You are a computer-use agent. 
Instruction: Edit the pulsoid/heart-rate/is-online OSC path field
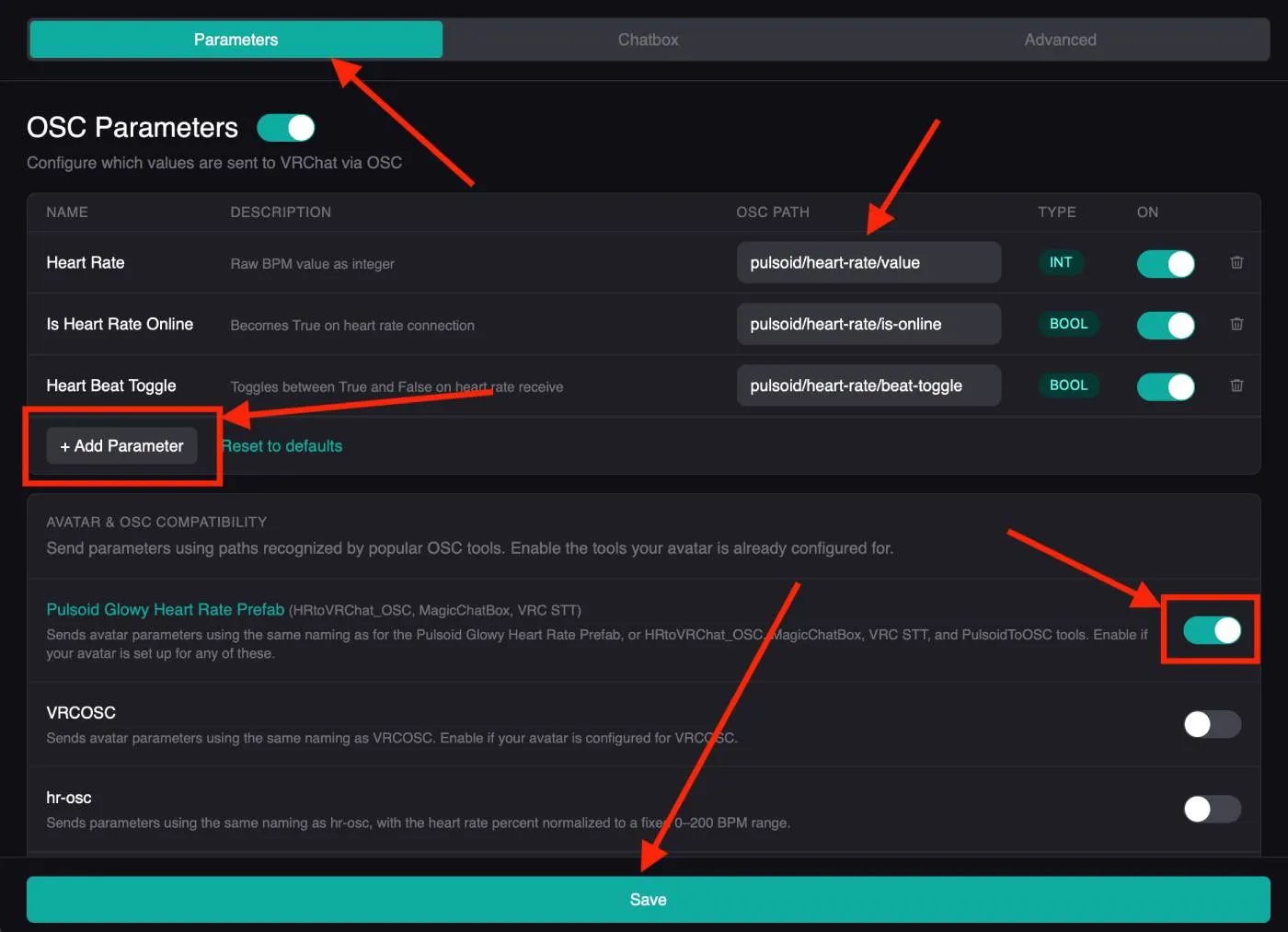click(868, 324)
